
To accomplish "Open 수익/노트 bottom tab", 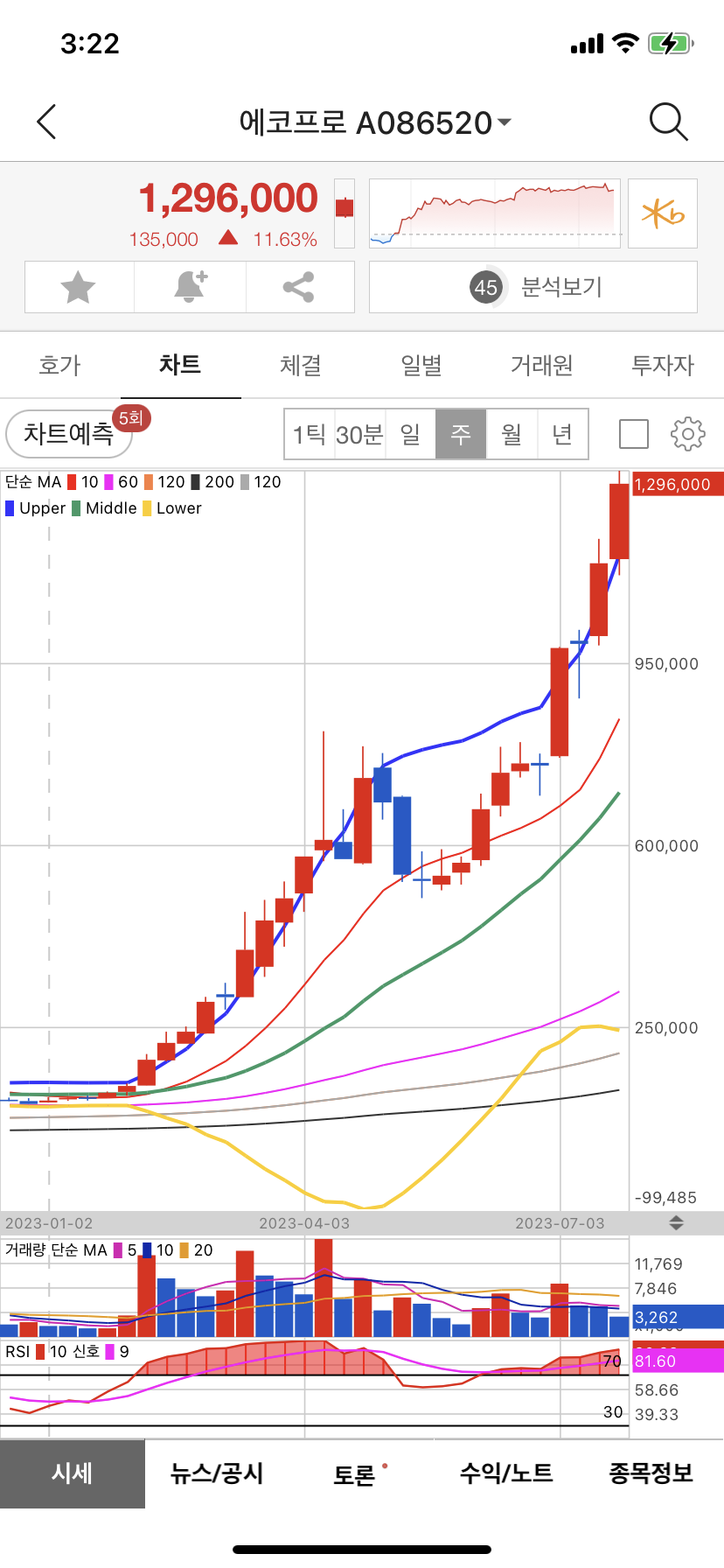I will click(x=506, y=1473).
